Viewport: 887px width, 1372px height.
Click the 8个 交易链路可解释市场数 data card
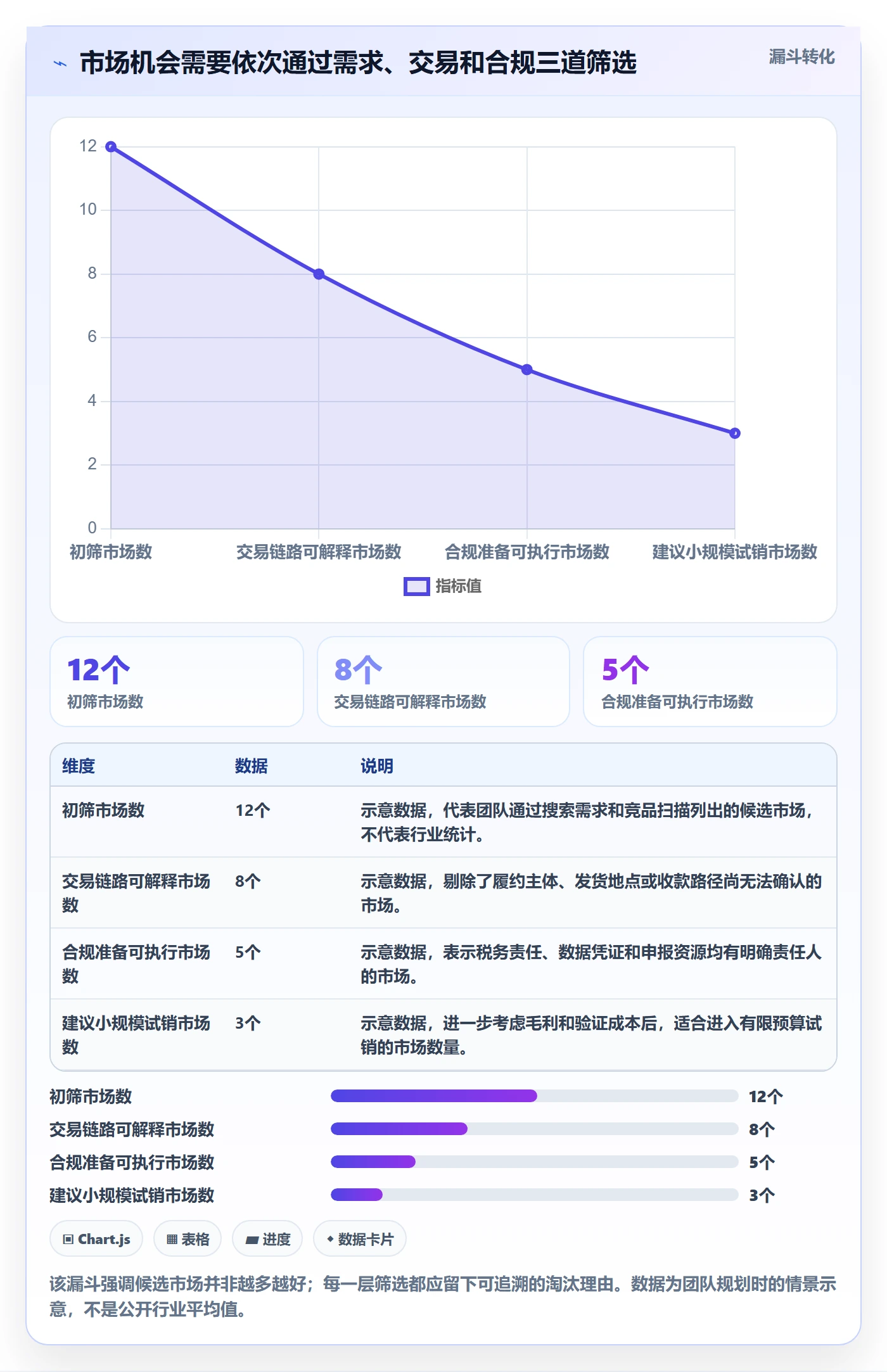[x=443, y=682]
